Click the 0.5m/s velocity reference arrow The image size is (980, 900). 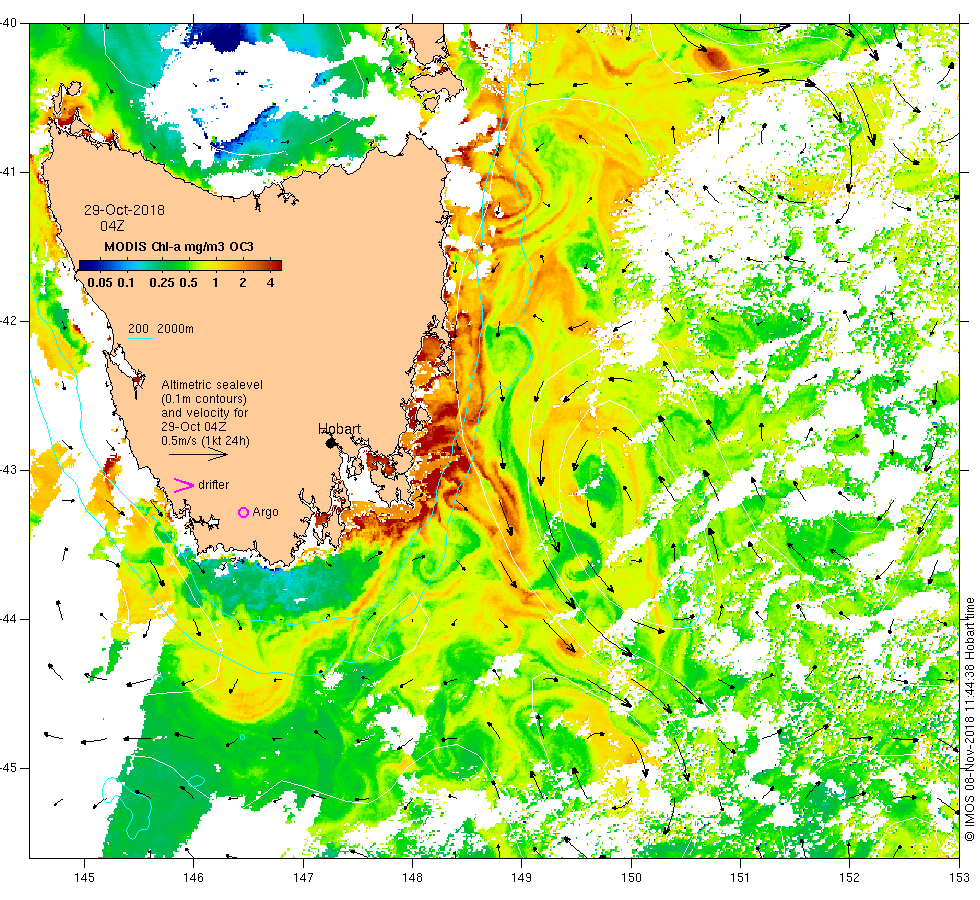[x=198, y=454]
